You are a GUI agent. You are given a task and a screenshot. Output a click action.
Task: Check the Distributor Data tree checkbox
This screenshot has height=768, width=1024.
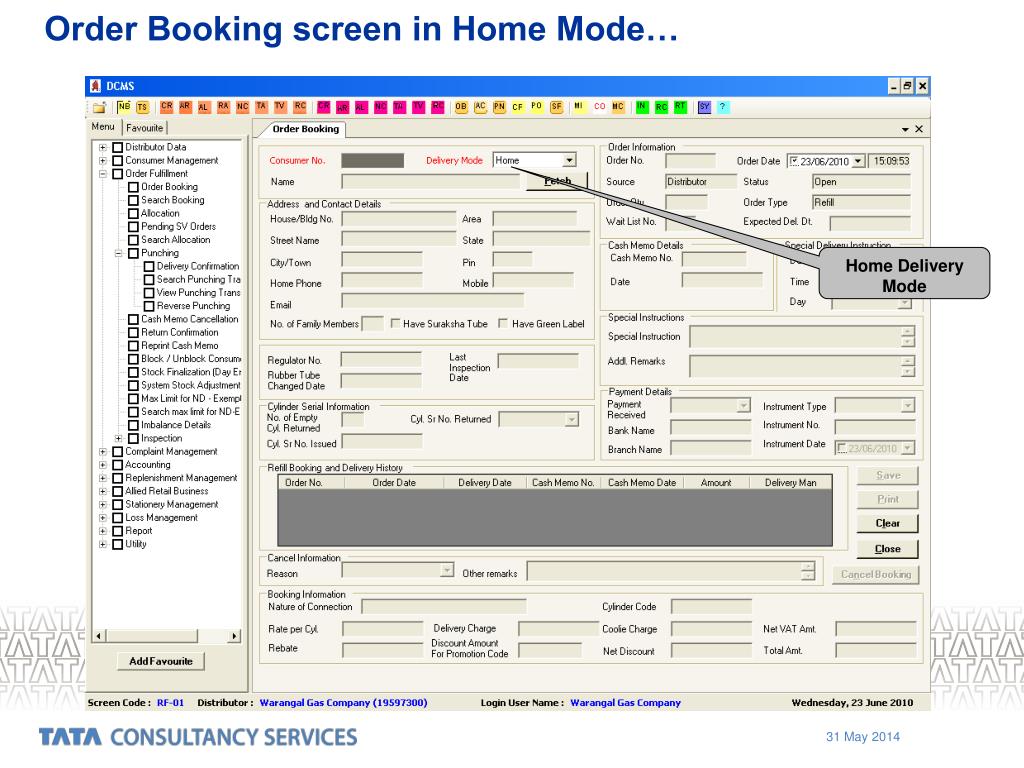[x=118, y=147]
